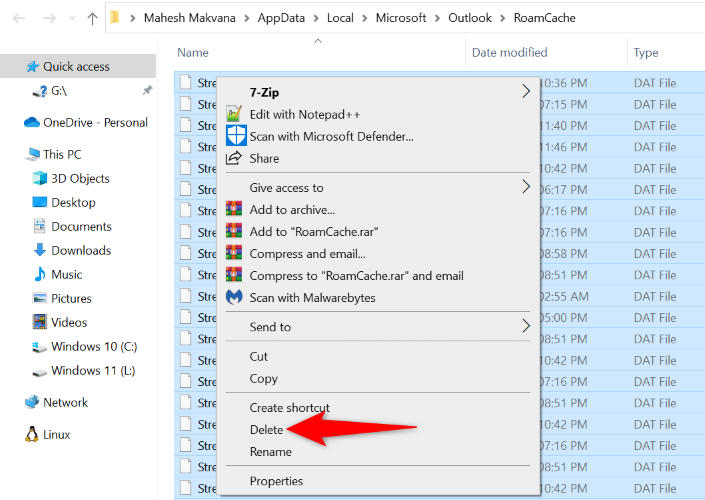The image size is (705, 500).
Task: Expand chevron after Local breadcrumb
Action: click(365, 18)
